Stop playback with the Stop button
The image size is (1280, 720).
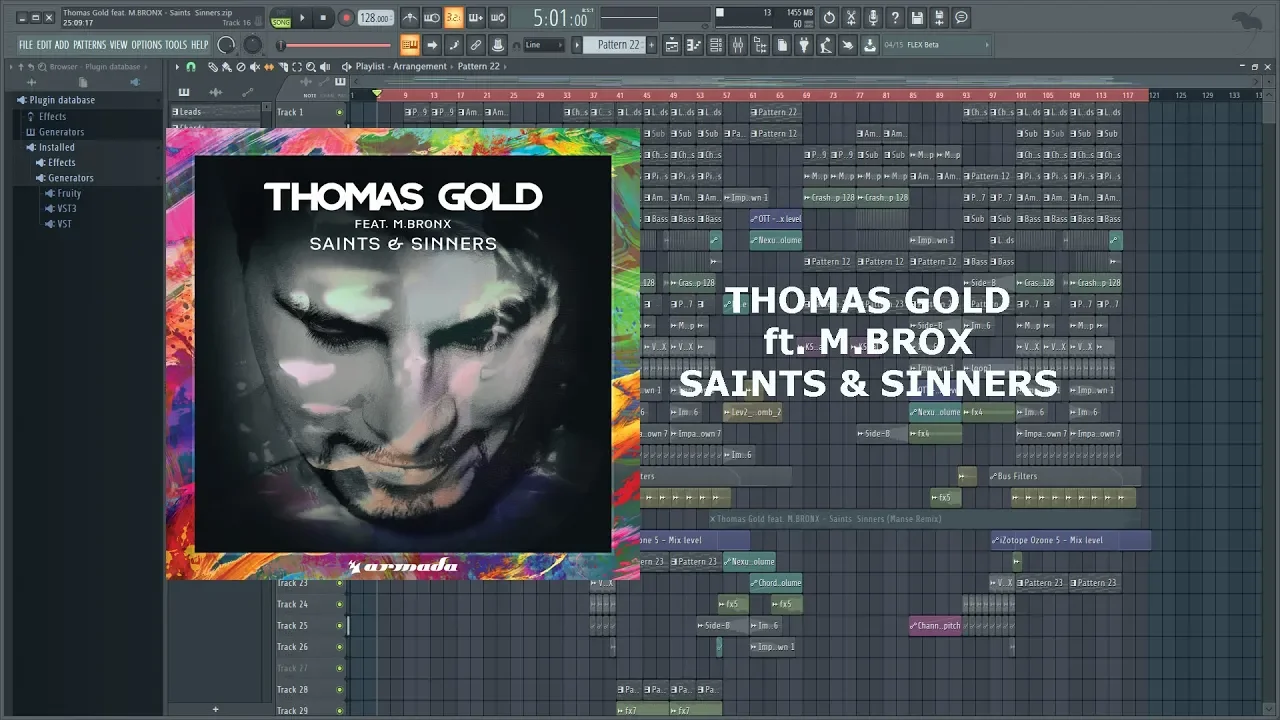pyautogui.click(x=323, y=18)
